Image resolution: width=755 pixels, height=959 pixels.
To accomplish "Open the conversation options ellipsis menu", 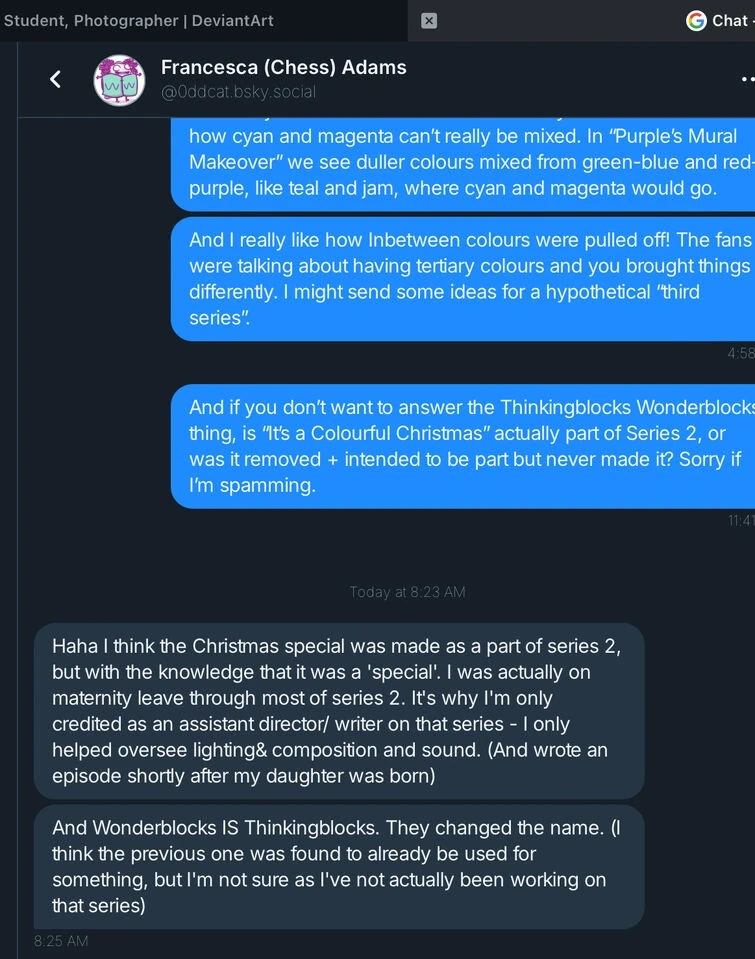I will [x=746, y=79].
